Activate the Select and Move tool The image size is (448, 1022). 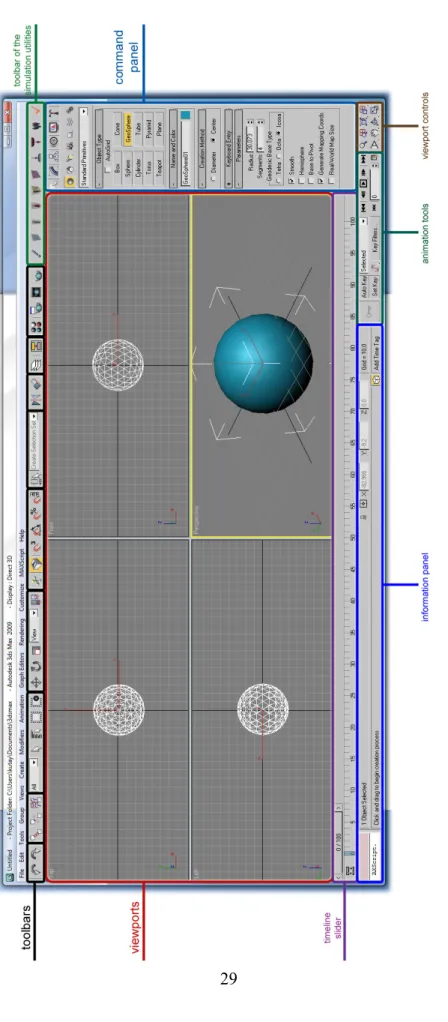pyautogui.click(x=36, y=682)
